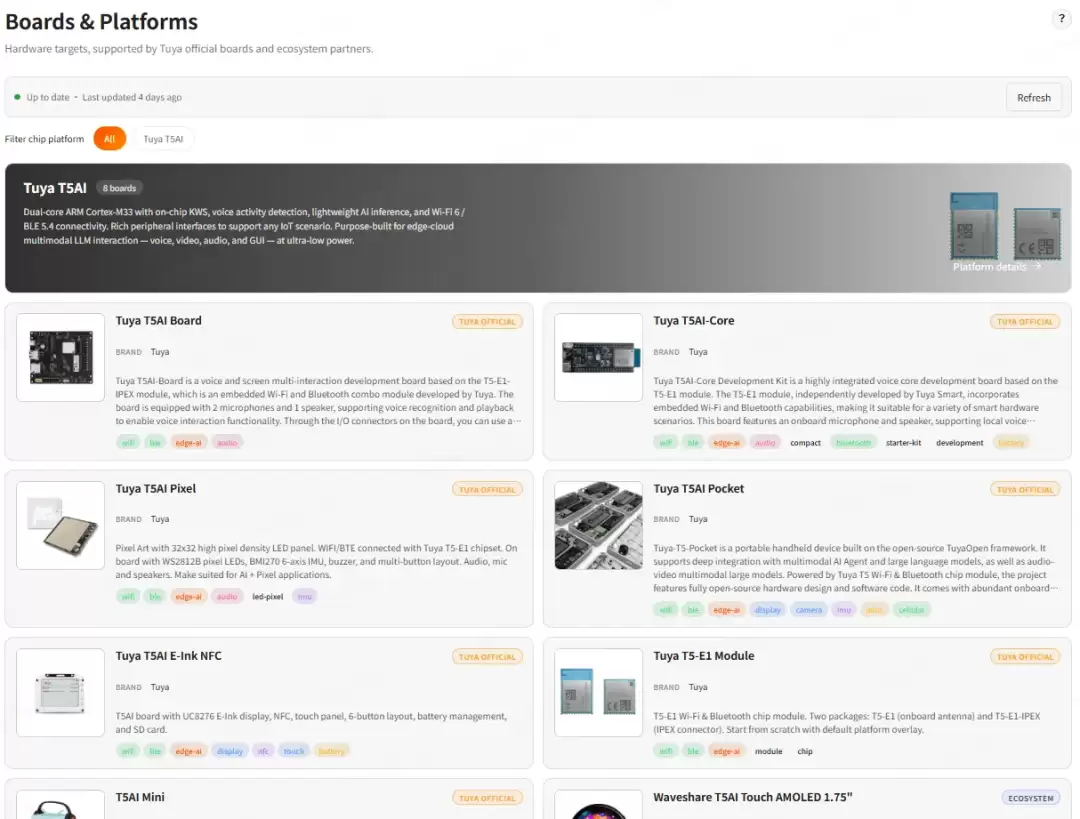Click chip tag on Tuya T5-E1 Module
Screen dimensions: 1080x819
[x=804, y=751]
